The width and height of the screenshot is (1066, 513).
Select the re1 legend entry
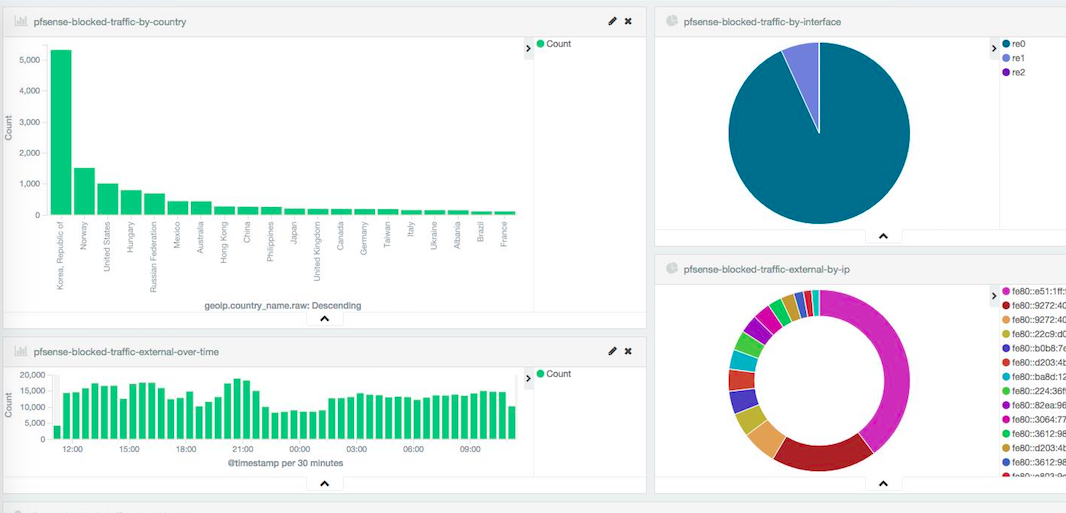[1013, 58]
